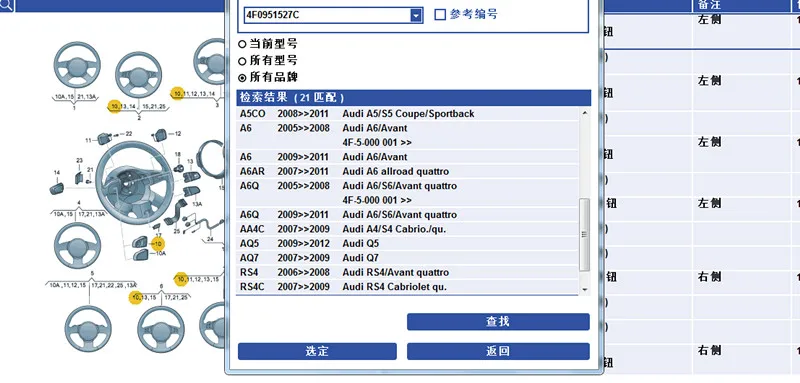Click steering wheel image number 4 in the diagram
800x383 pixels.
pyautogui.click(x=77, y=245)
